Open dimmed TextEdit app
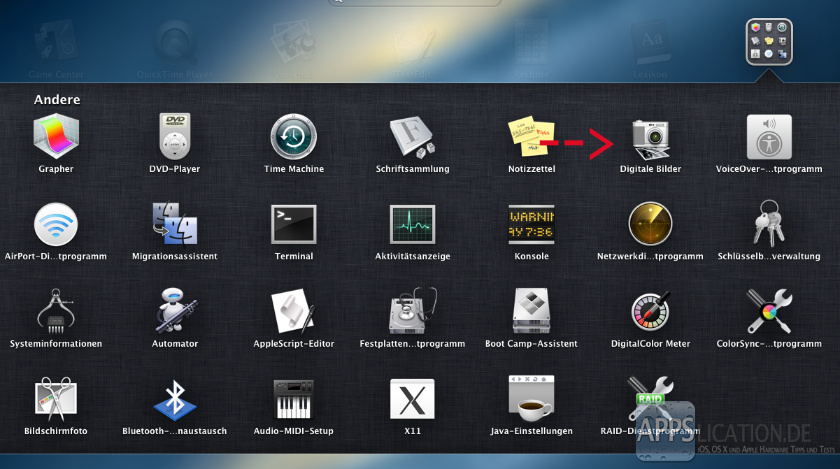The width and height of the screenshot is (840, 469). (412, 43)
